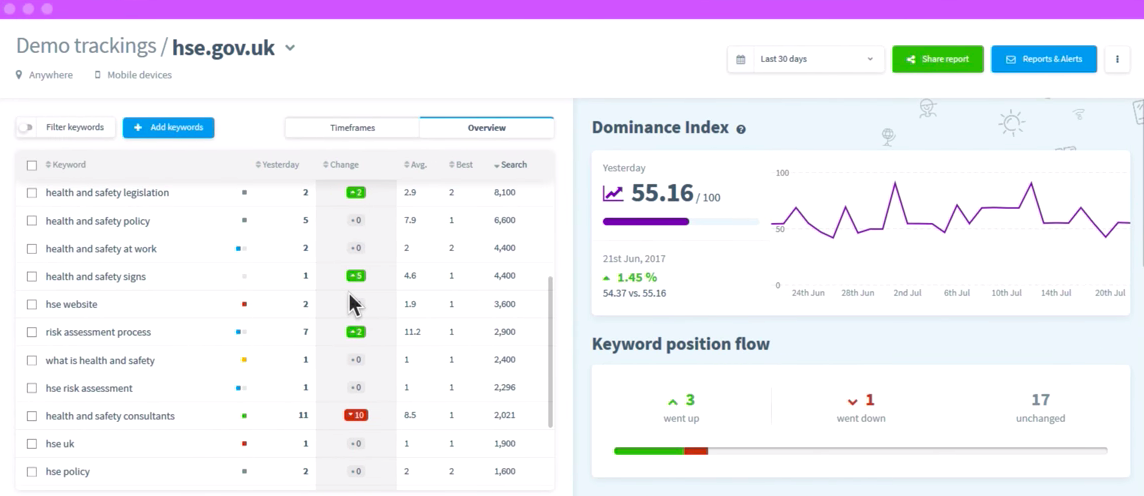Check the health and safety signs checkbox
The width and height of the screenshot is (1144, 496).
31,276
